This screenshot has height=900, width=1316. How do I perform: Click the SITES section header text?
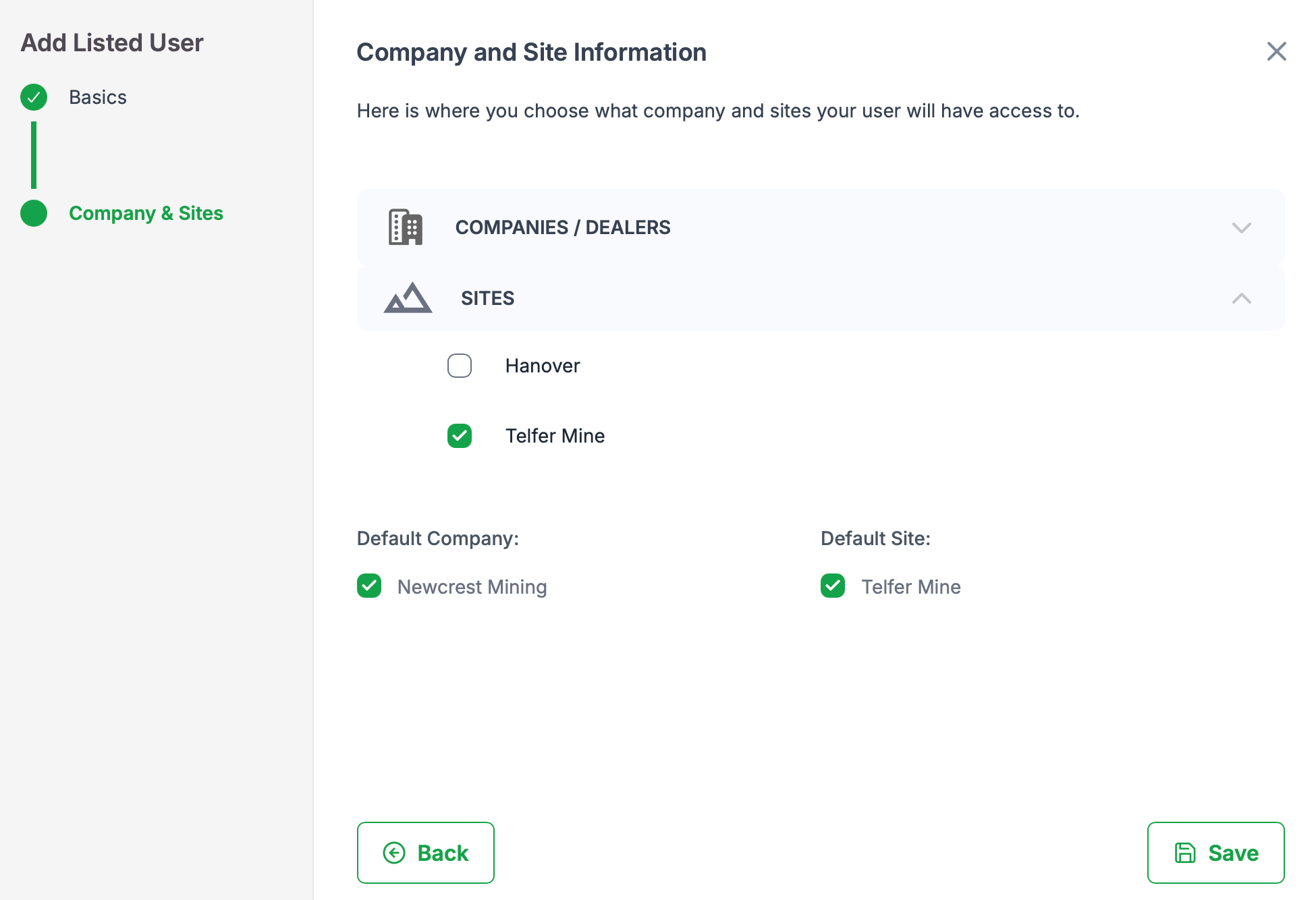[487, 298]
